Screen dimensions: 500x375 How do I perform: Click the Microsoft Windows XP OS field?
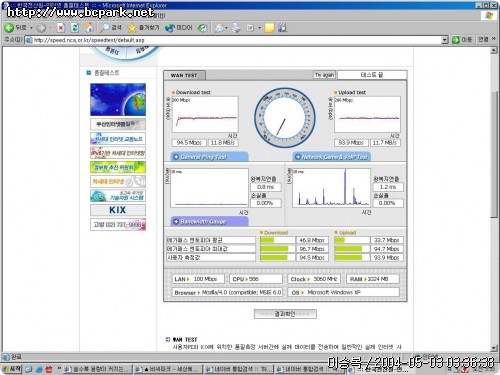pyautogui.click(x=344, y=292)
